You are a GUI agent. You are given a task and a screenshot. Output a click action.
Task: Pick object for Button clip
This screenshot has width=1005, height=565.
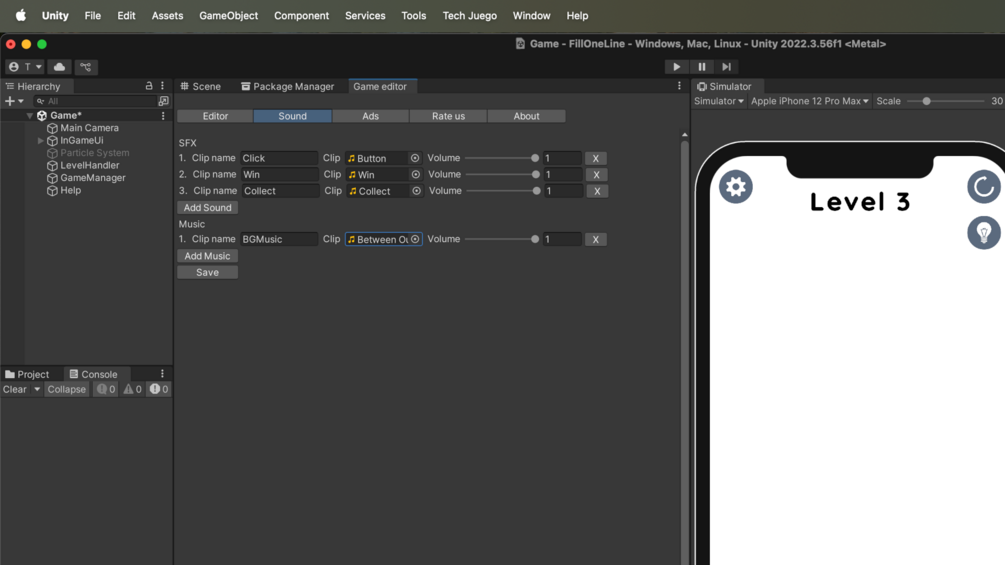tap(415, 158)
